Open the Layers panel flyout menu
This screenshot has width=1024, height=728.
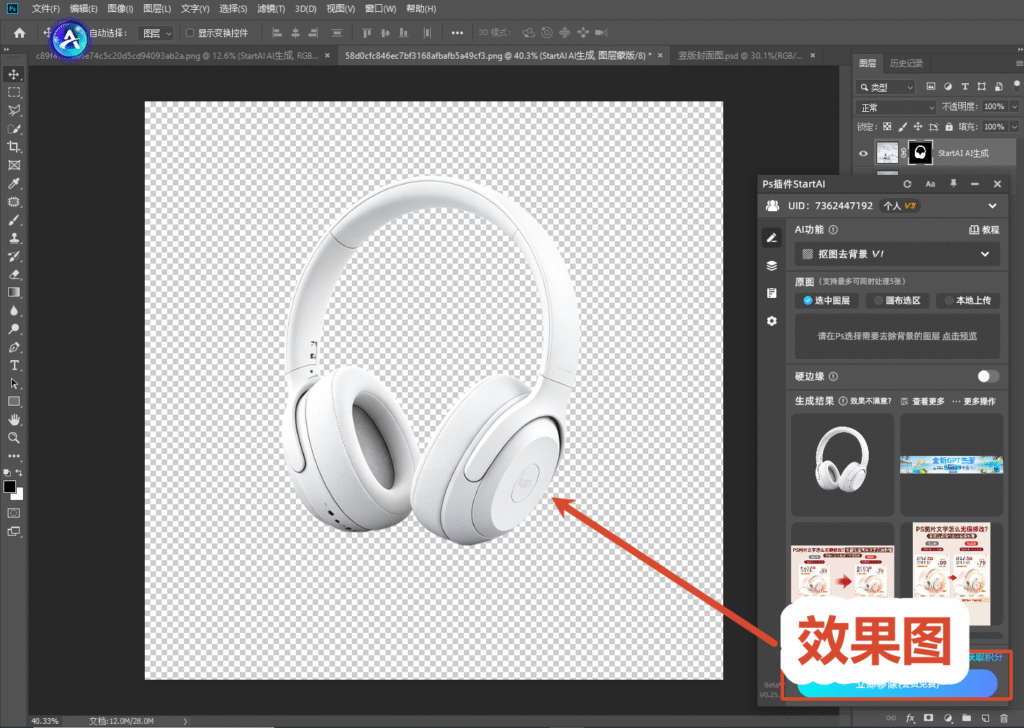click(x=1019, y=63)
